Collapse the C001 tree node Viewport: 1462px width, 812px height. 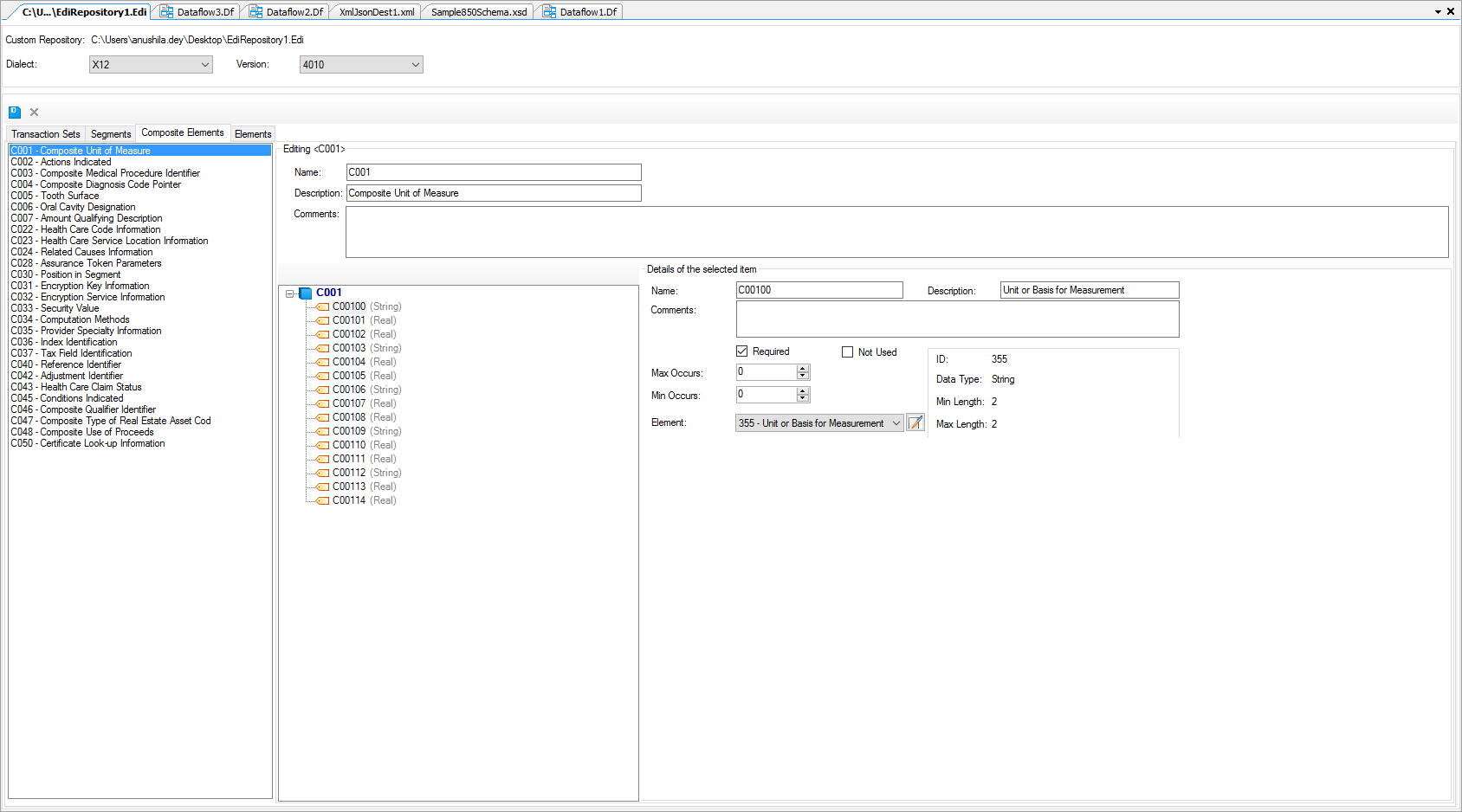click(290, 293)
